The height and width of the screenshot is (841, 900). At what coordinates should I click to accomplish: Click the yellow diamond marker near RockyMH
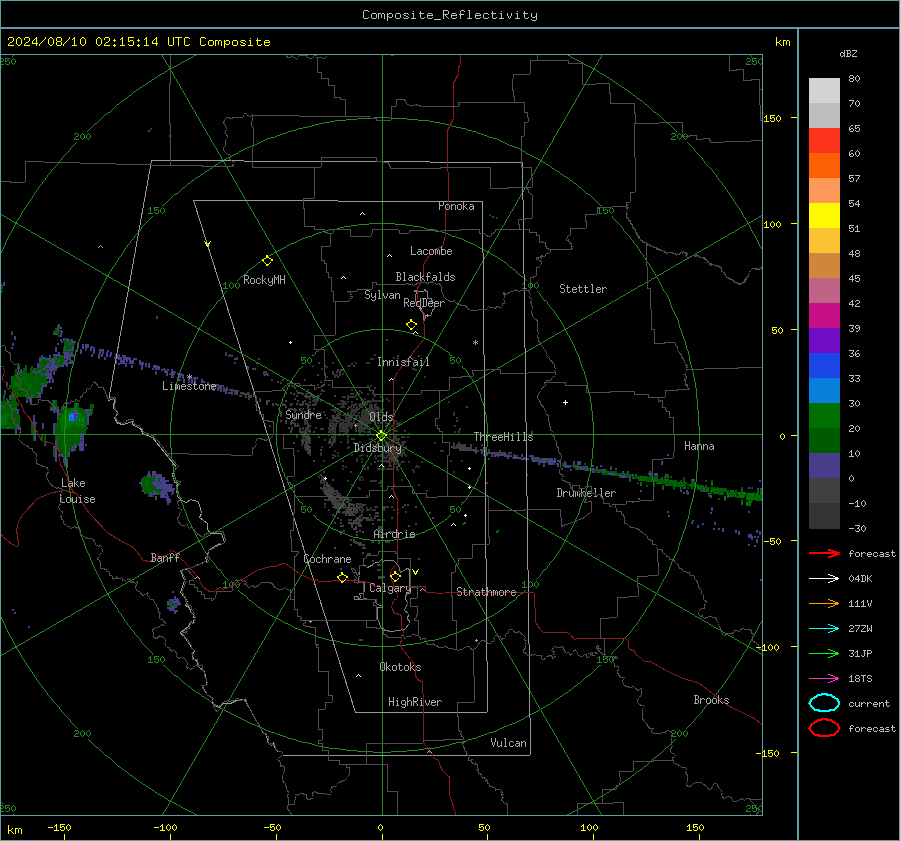(267, 261)
